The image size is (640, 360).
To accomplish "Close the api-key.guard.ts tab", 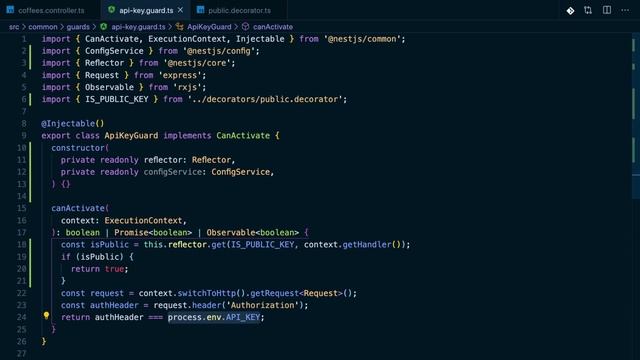I will click(180, 10).
